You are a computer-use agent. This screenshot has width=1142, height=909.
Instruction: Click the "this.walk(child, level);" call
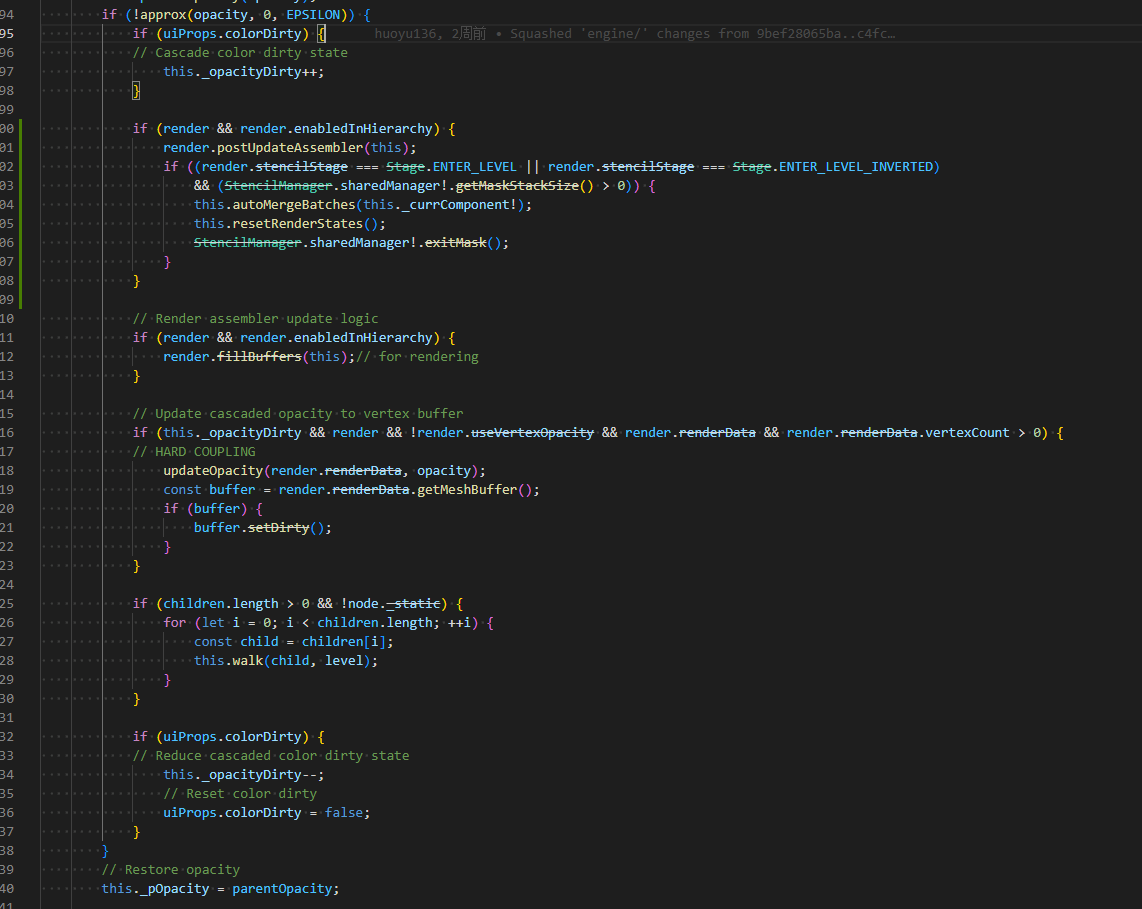click(286, 661)
